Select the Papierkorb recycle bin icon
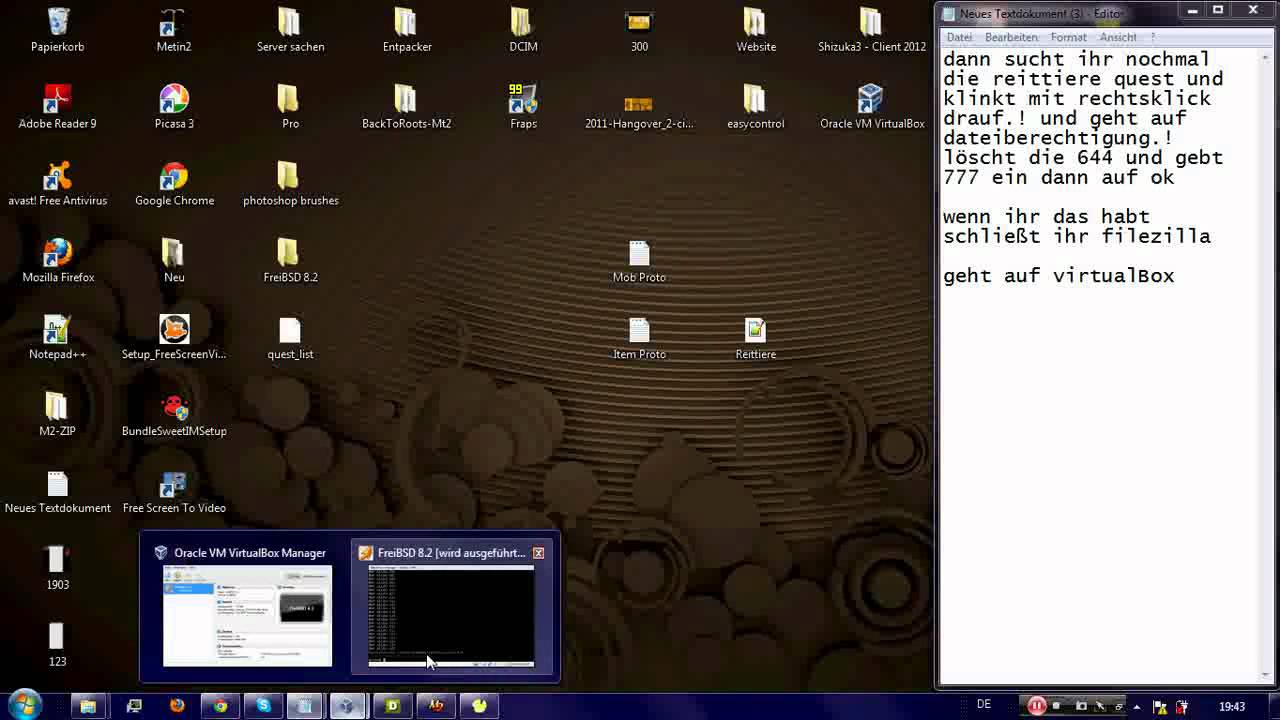Viewport: 1280px width, 720px height. point(58,29)
